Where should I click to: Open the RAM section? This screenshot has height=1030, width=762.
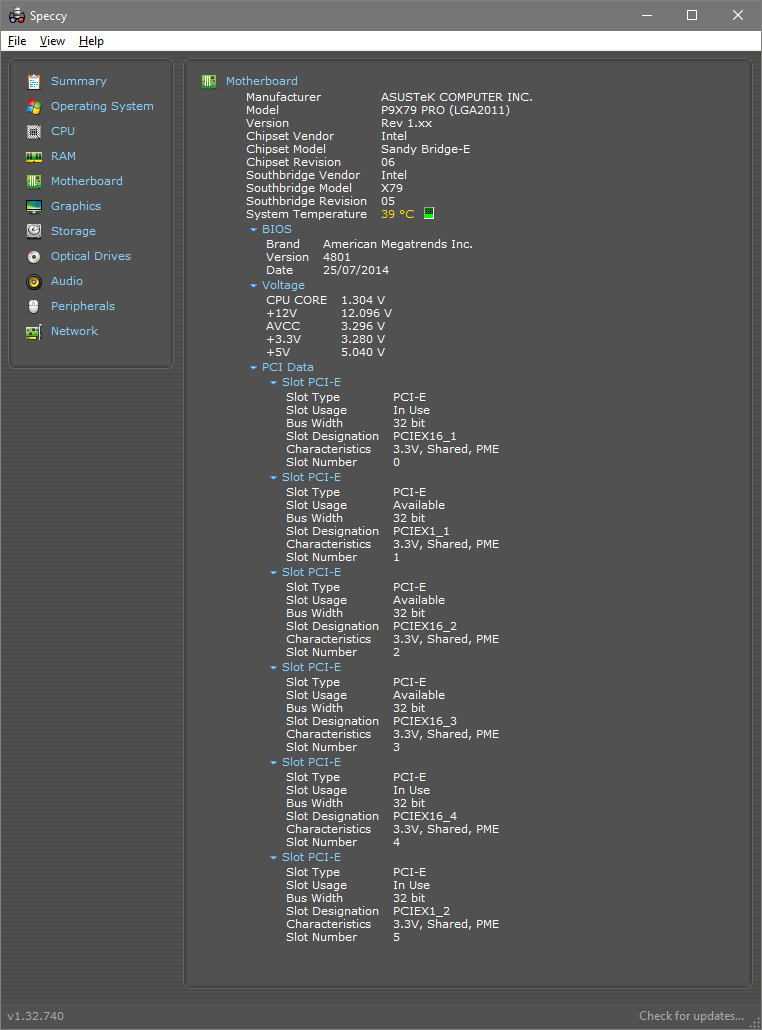[x=64, y=156]
